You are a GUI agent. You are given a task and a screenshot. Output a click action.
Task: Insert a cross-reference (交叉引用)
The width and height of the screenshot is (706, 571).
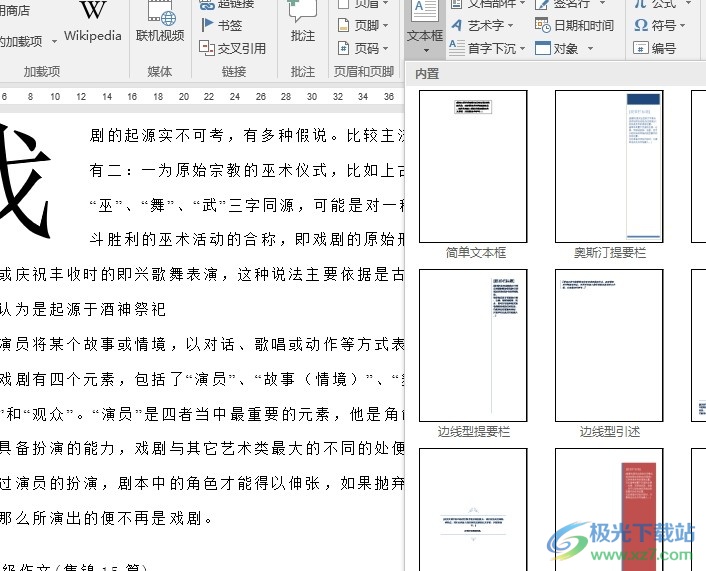pyautogui.click(x=233, y=48)
